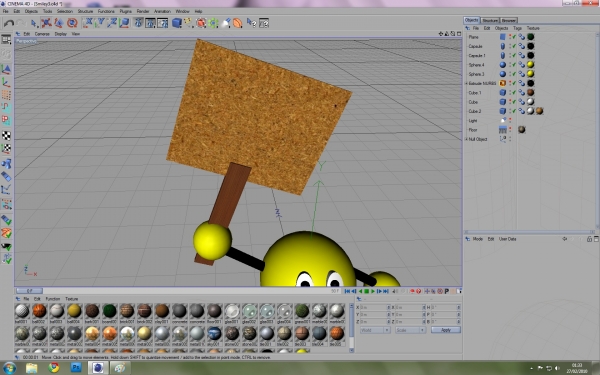Image resolution: width=600 pixels, height=375 pixels.
Task: Toggle the green checkmark for Capsule
Action: pyautogui.click(x=514, y=46)
